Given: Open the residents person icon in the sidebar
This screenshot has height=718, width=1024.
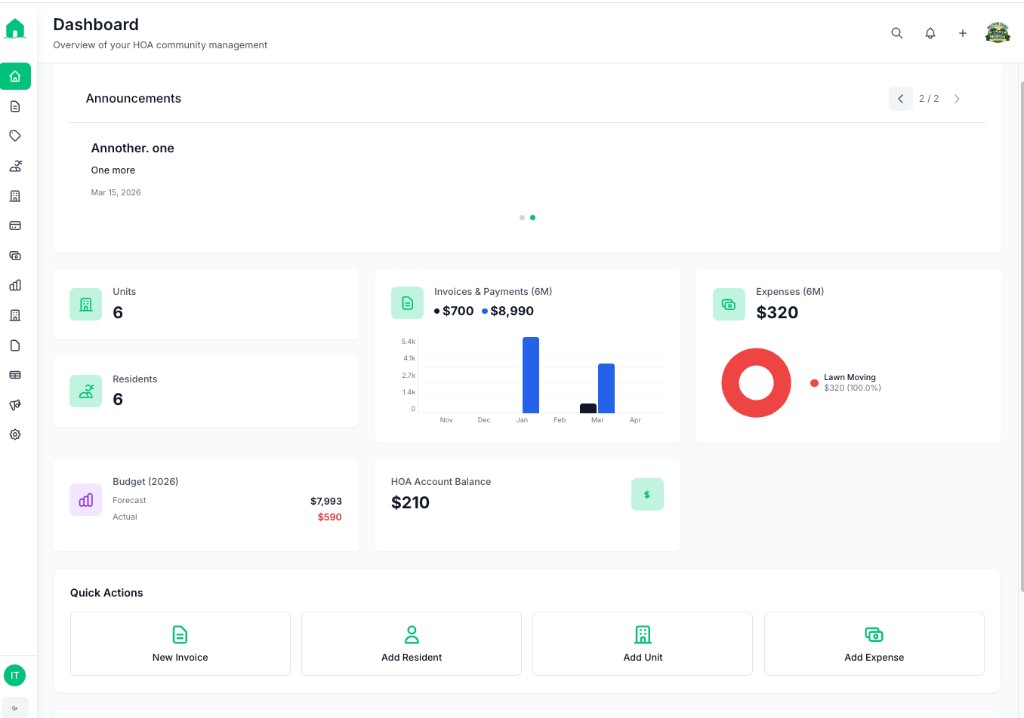Looking at the screenshot, I should click(15, 165).
